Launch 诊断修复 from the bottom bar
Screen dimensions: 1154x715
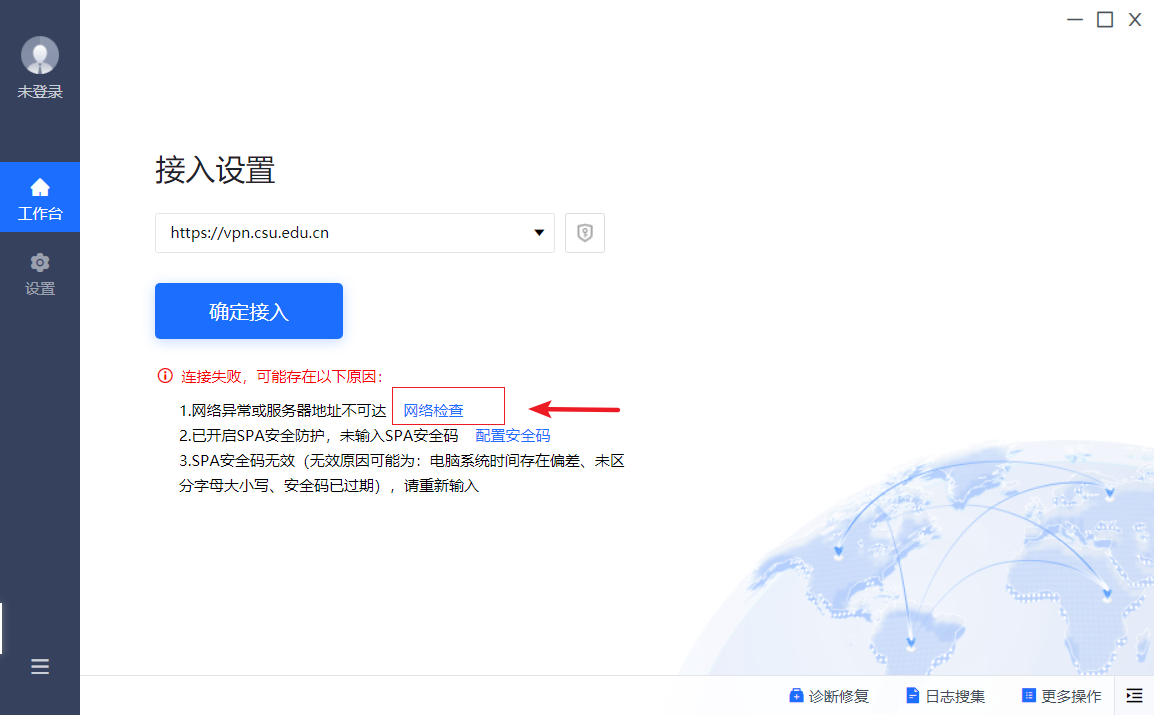pos(829,696)
